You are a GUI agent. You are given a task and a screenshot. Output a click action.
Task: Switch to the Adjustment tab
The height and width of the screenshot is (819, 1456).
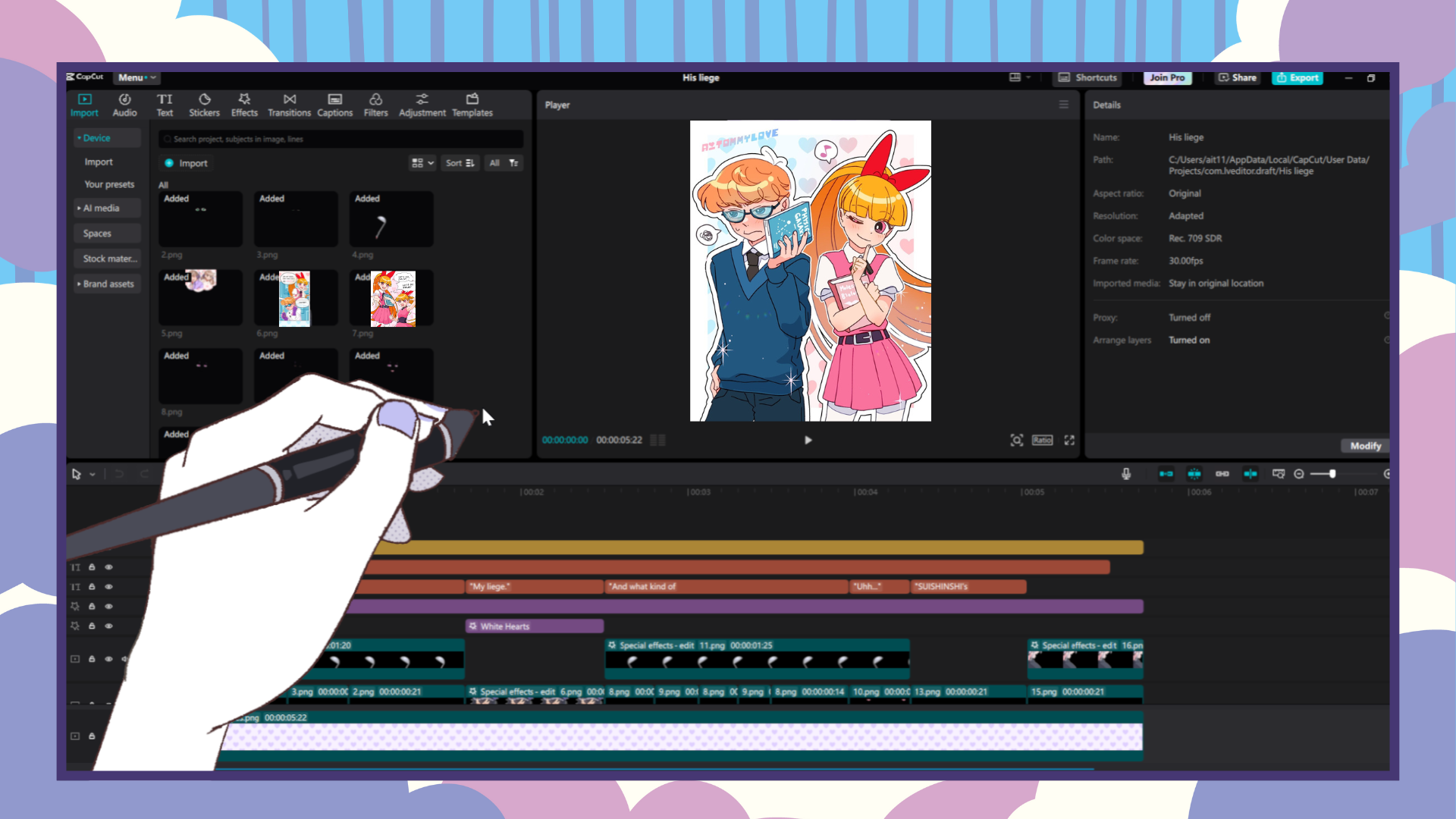pyautogui.click(x=422, y=105)
